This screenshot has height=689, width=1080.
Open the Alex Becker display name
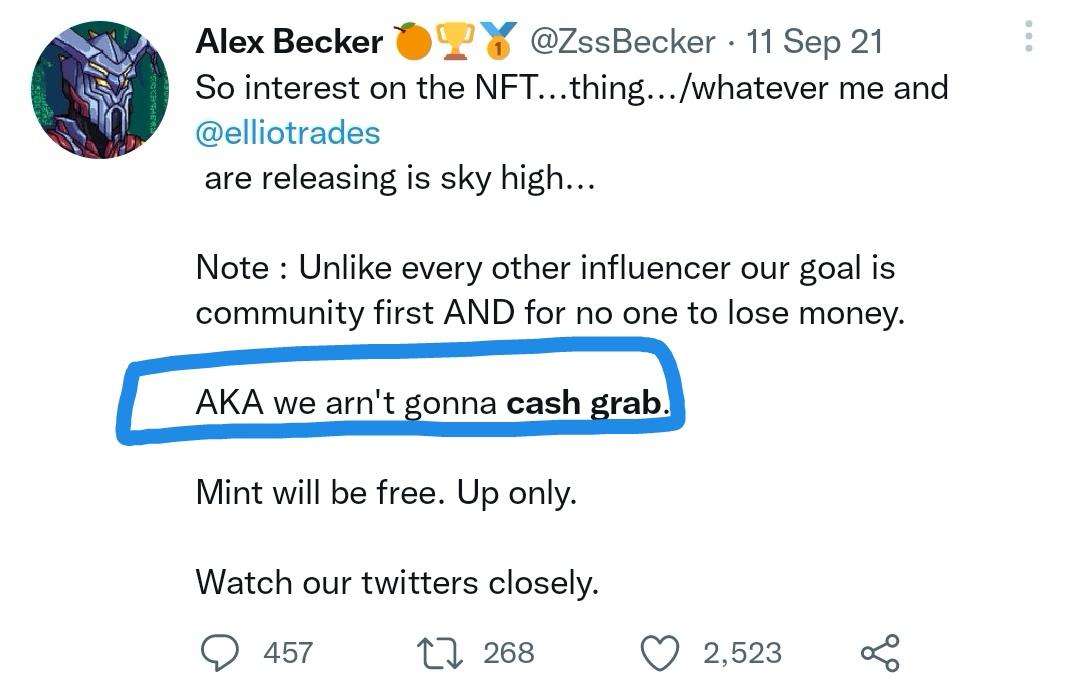[x=289, y=41]
